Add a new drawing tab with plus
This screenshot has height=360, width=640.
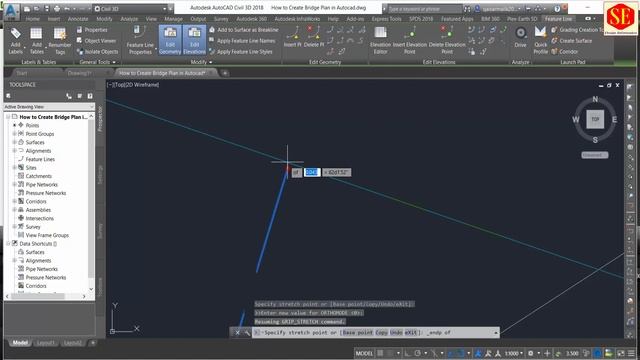coord(225,73)
